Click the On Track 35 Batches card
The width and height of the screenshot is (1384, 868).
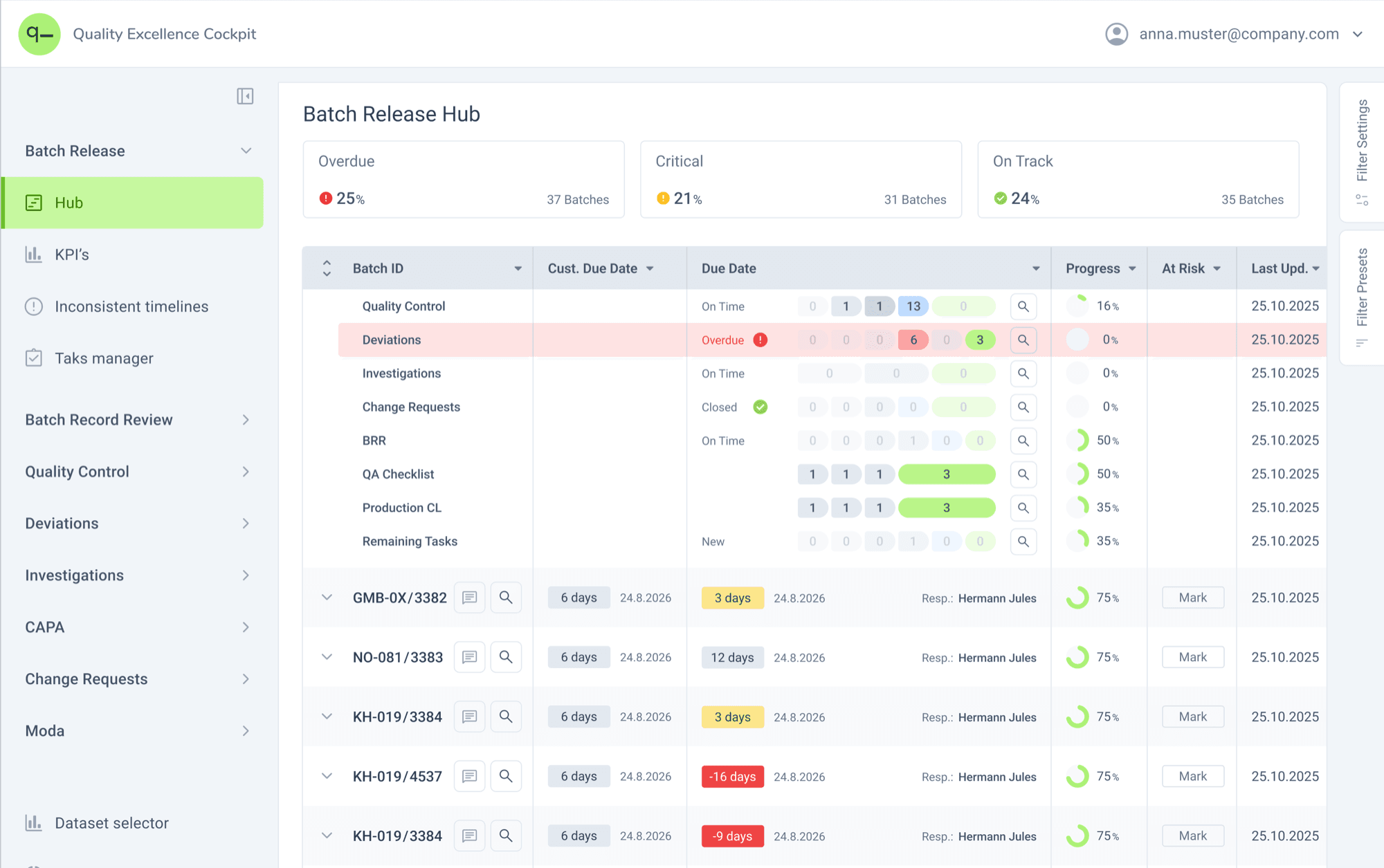pyautogui.click(x=1138, y=180)
